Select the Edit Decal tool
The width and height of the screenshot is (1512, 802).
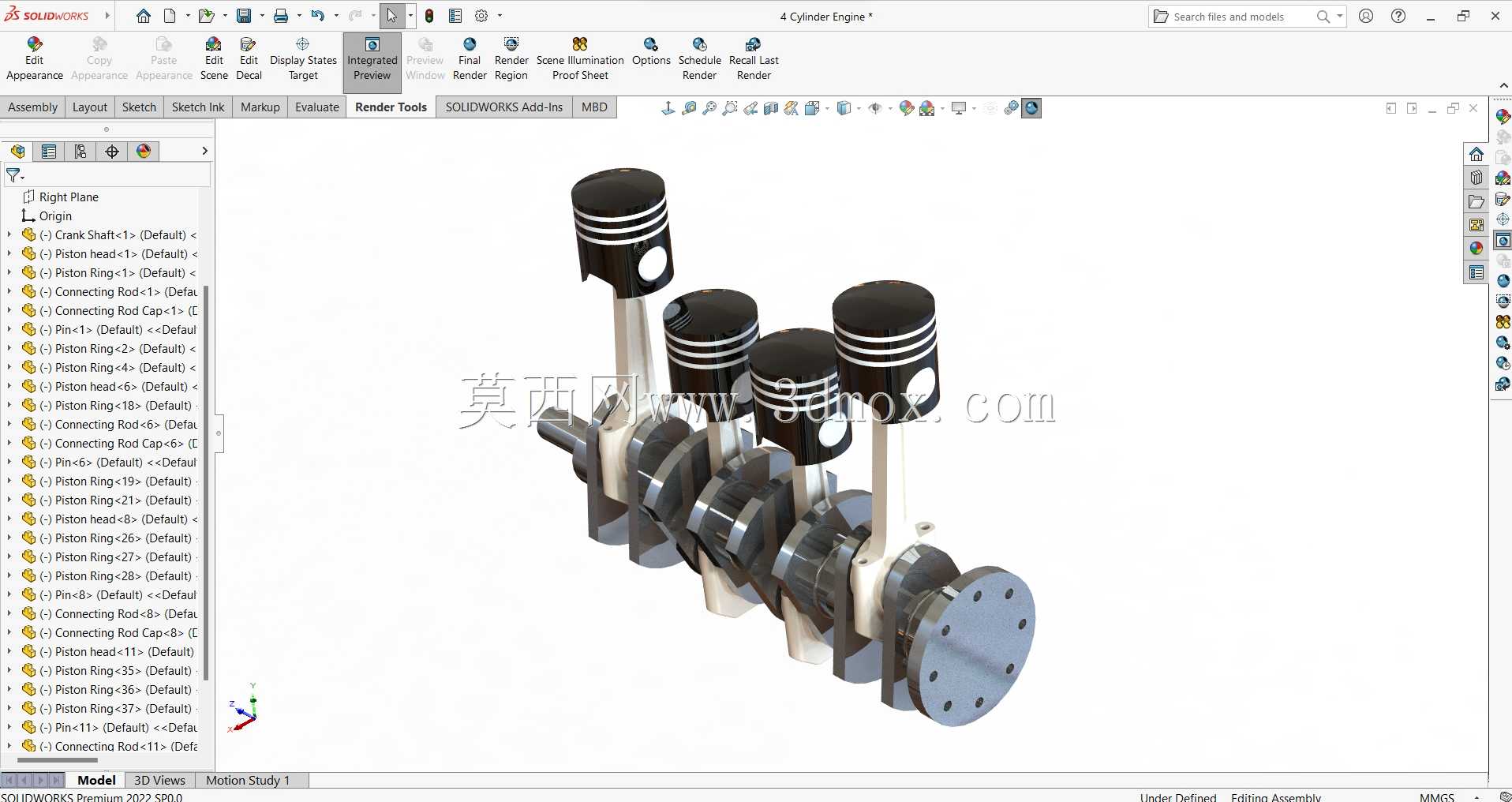pos(249,58)
